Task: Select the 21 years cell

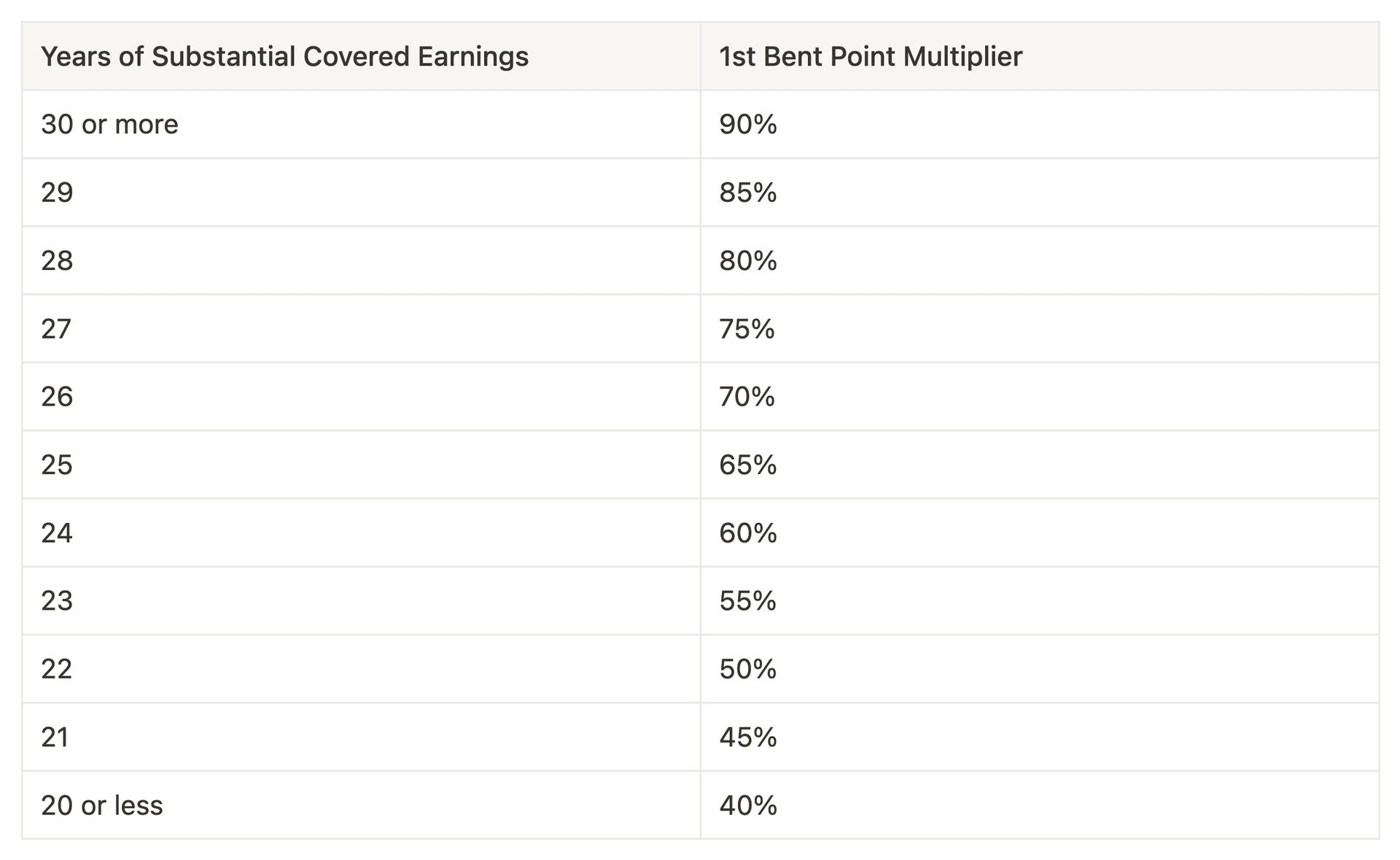Action: (361, 737)
